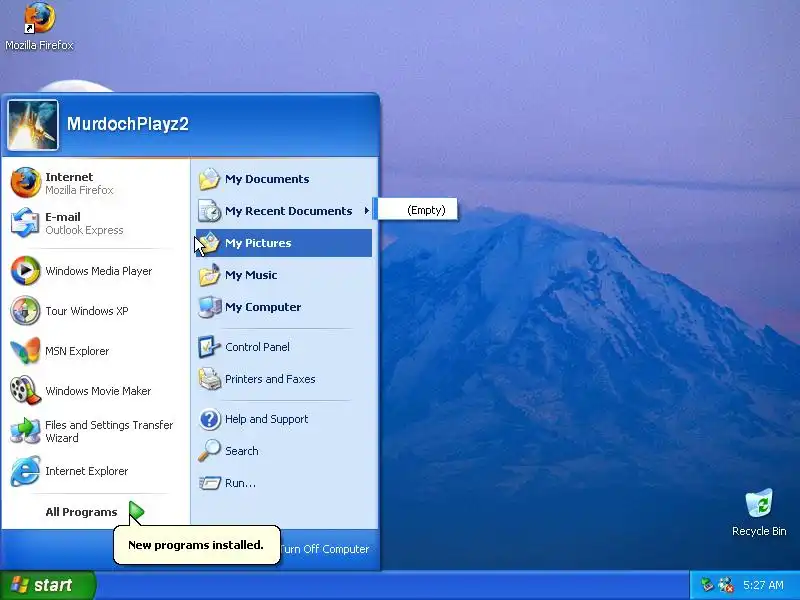Image resolution: width=800 pixels, height=600 pixels.
Task: Click the Turn Off Computer button
Action: click(324, 549)
